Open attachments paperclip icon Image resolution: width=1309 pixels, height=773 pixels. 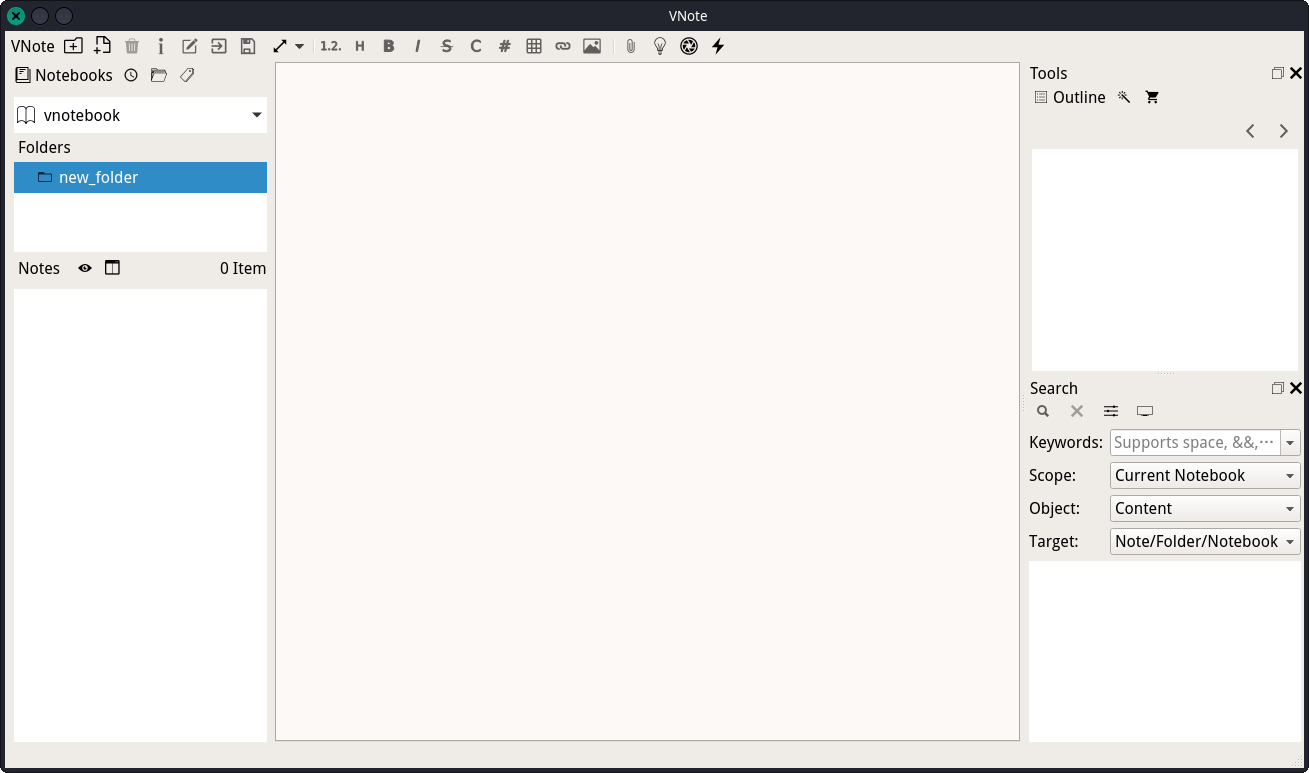[630, 46]
